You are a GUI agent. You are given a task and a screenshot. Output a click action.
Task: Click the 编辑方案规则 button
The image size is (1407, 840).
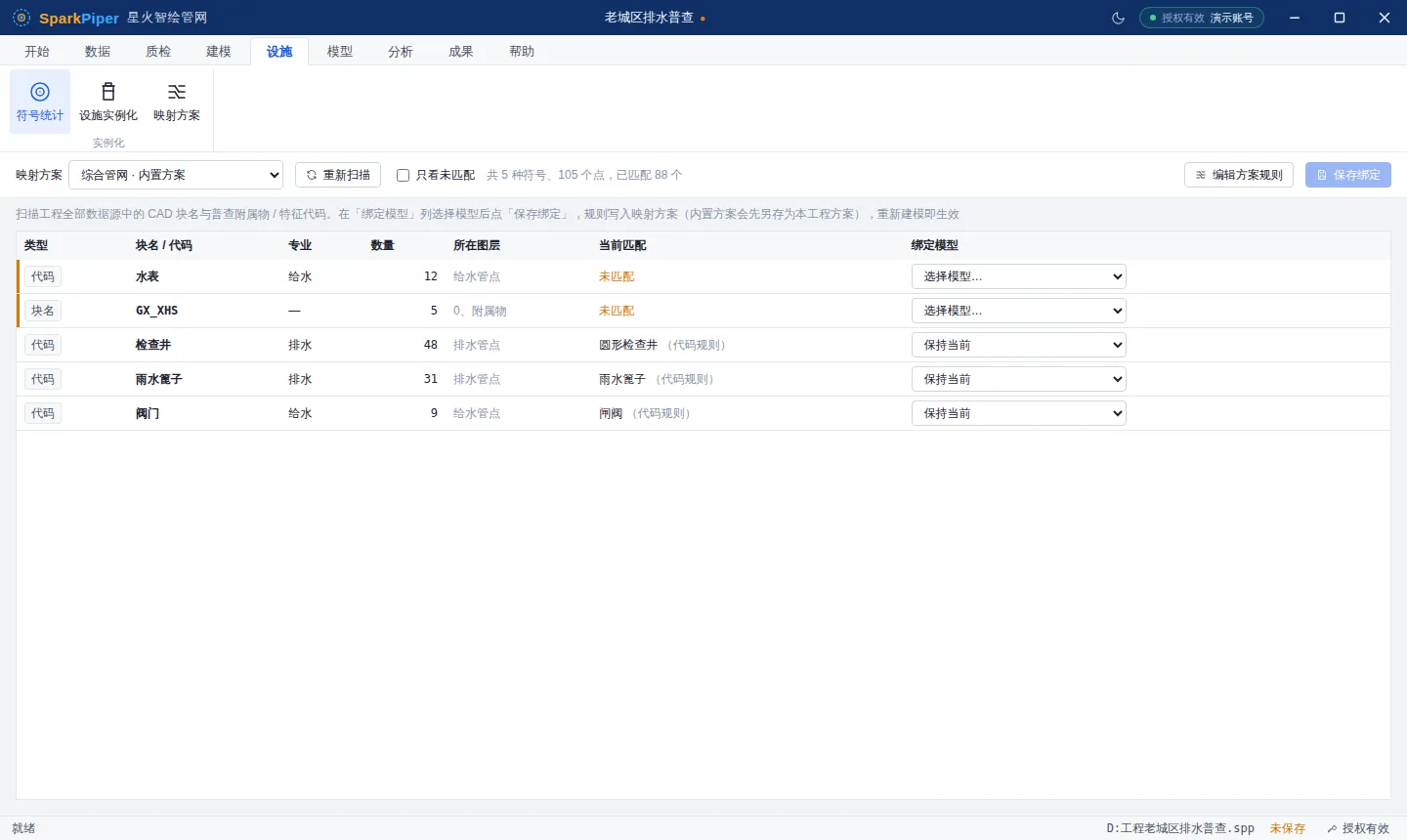coord(1239,175)
